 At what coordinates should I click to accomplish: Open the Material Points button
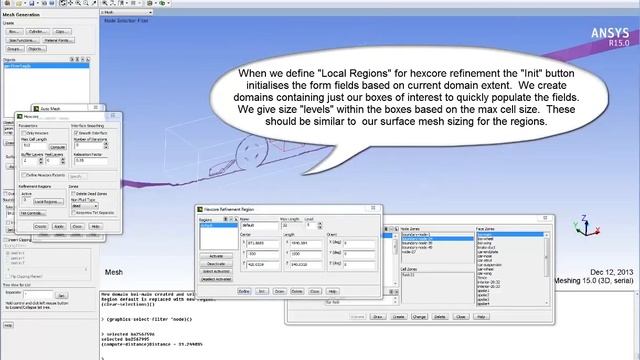tap(58, 40)
